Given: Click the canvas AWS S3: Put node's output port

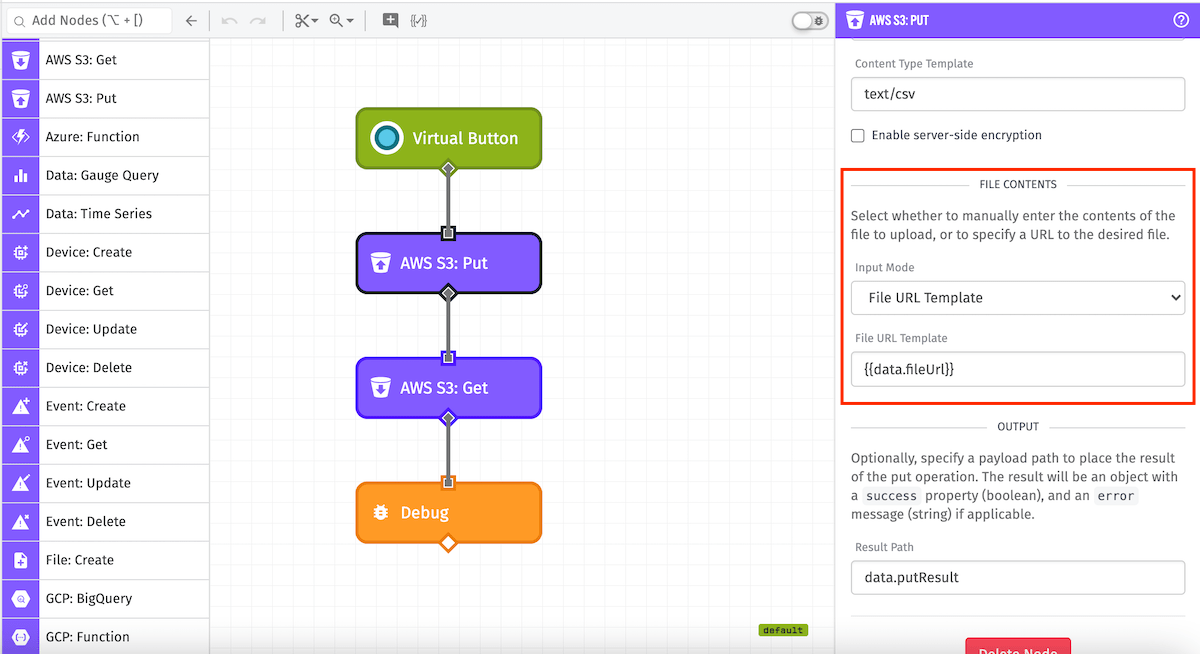Looking at the screenshot, I should click(x=449, y=293).
